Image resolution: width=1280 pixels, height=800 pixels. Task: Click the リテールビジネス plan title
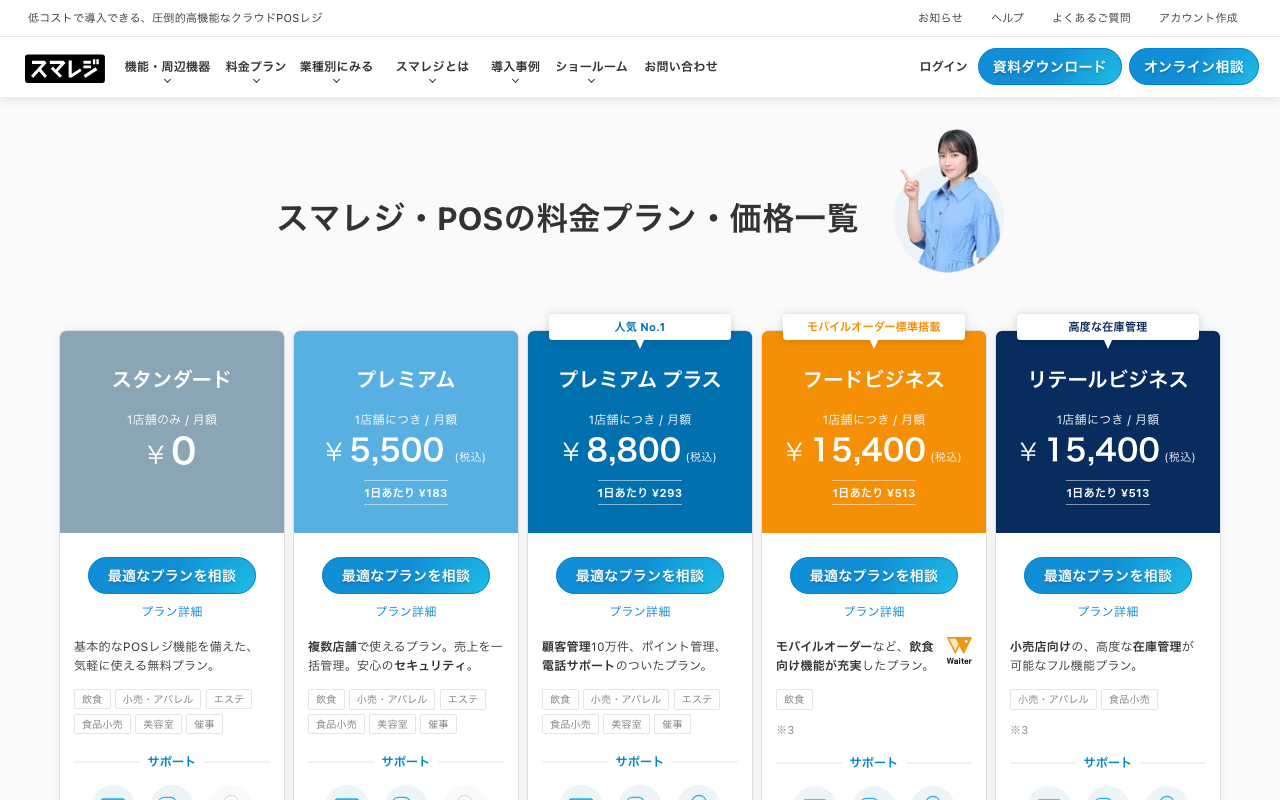click(x=1108, y=380)
